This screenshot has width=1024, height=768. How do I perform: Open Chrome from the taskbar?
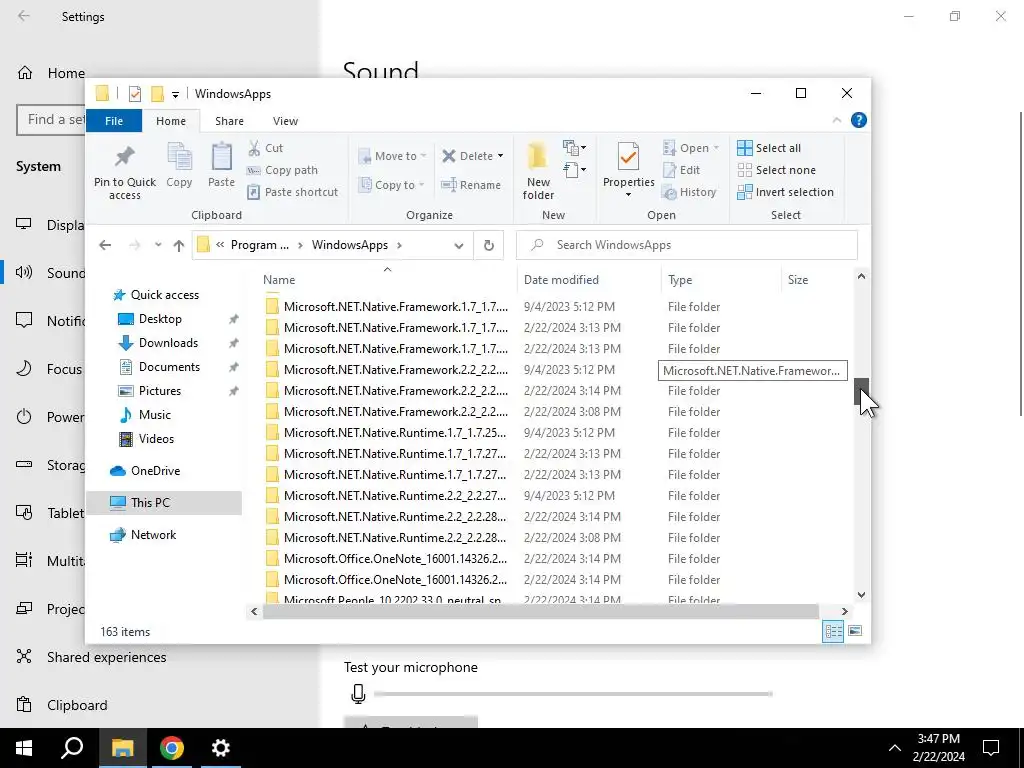point(172,748)
